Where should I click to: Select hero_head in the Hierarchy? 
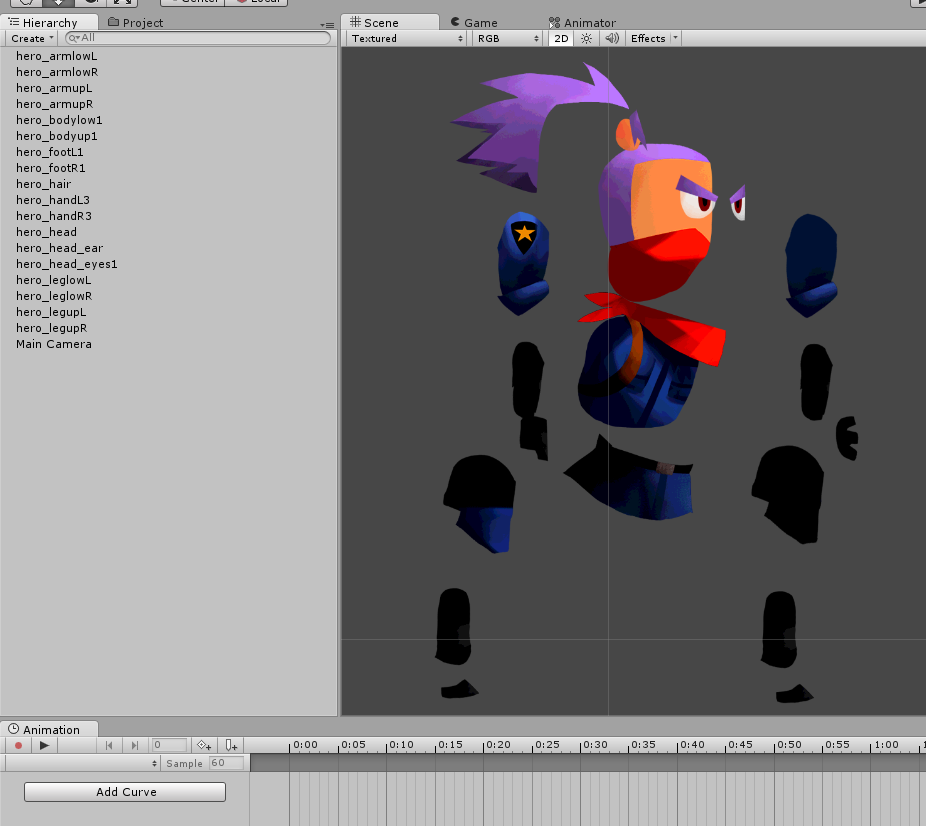pos(47,231)
